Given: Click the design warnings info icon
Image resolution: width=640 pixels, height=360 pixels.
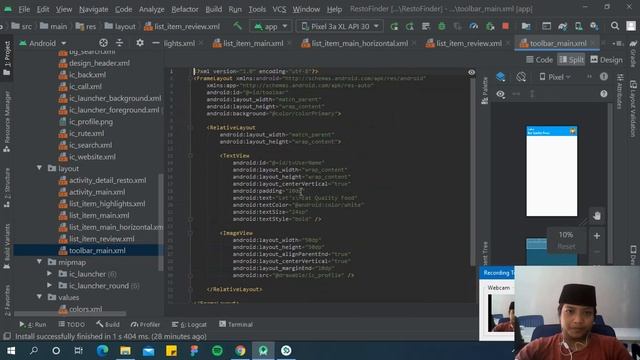Looking at the screenshot, I should (604, 77).
